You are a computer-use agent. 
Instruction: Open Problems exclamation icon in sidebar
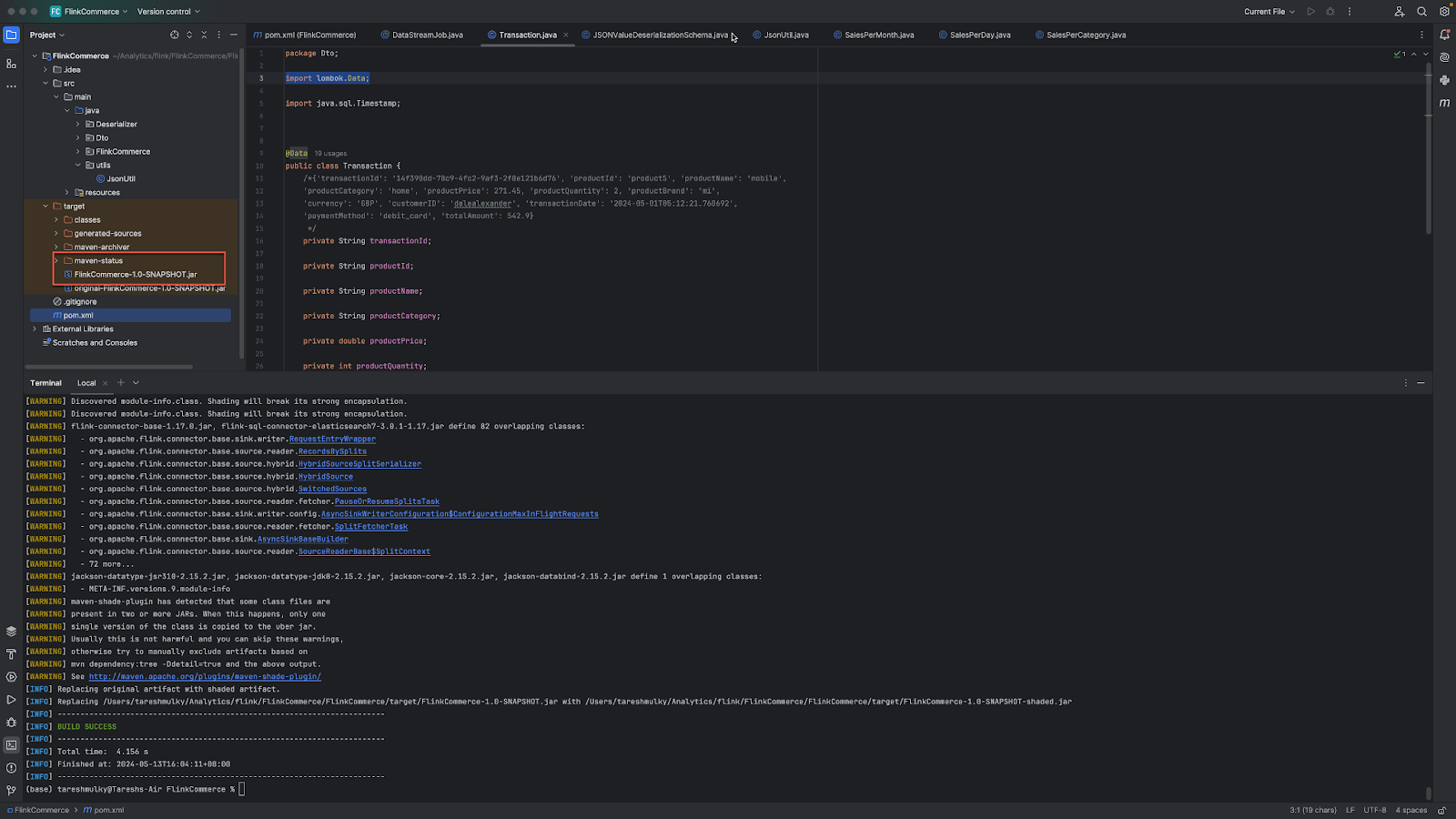pos(11,768)
